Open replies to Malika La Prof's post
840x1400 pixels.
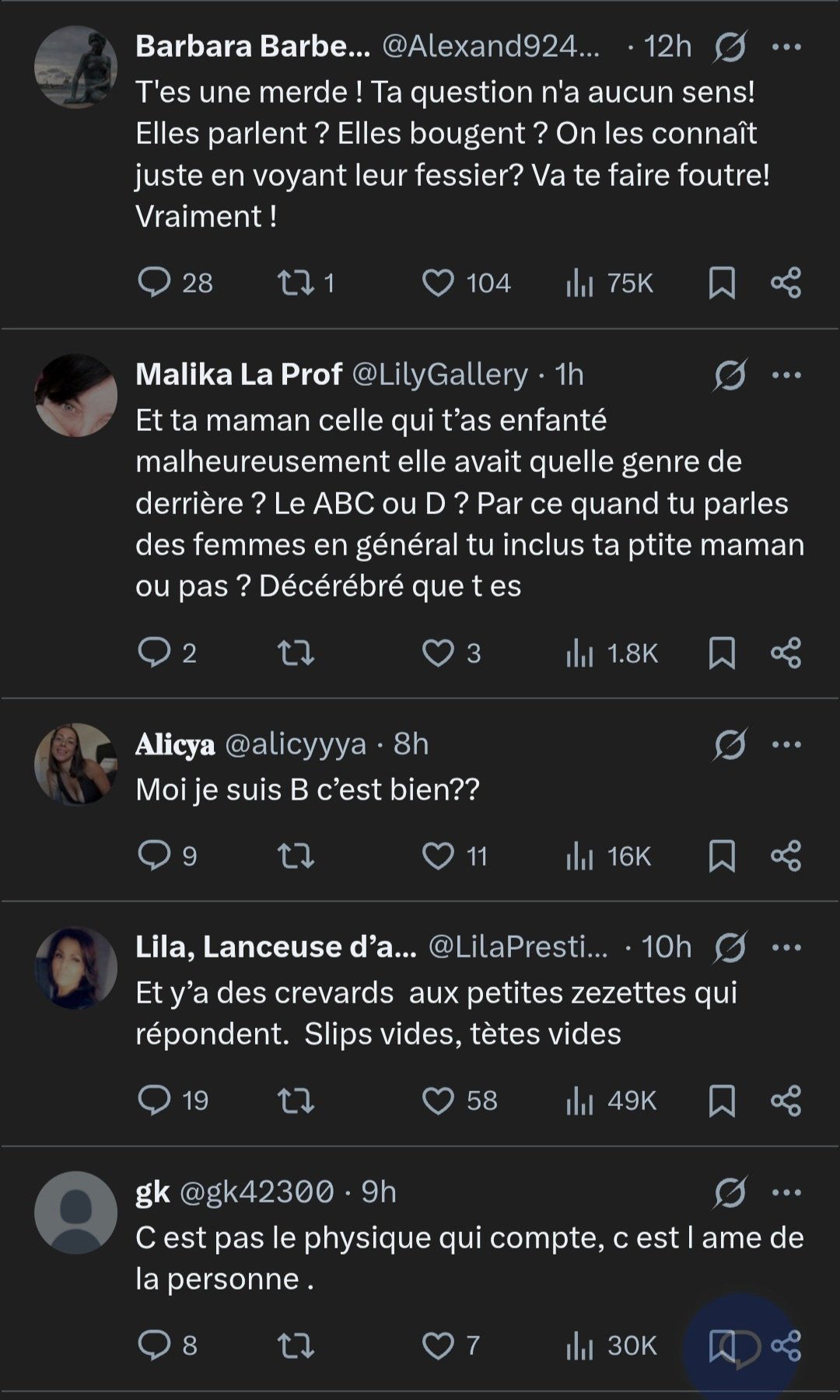154,653
